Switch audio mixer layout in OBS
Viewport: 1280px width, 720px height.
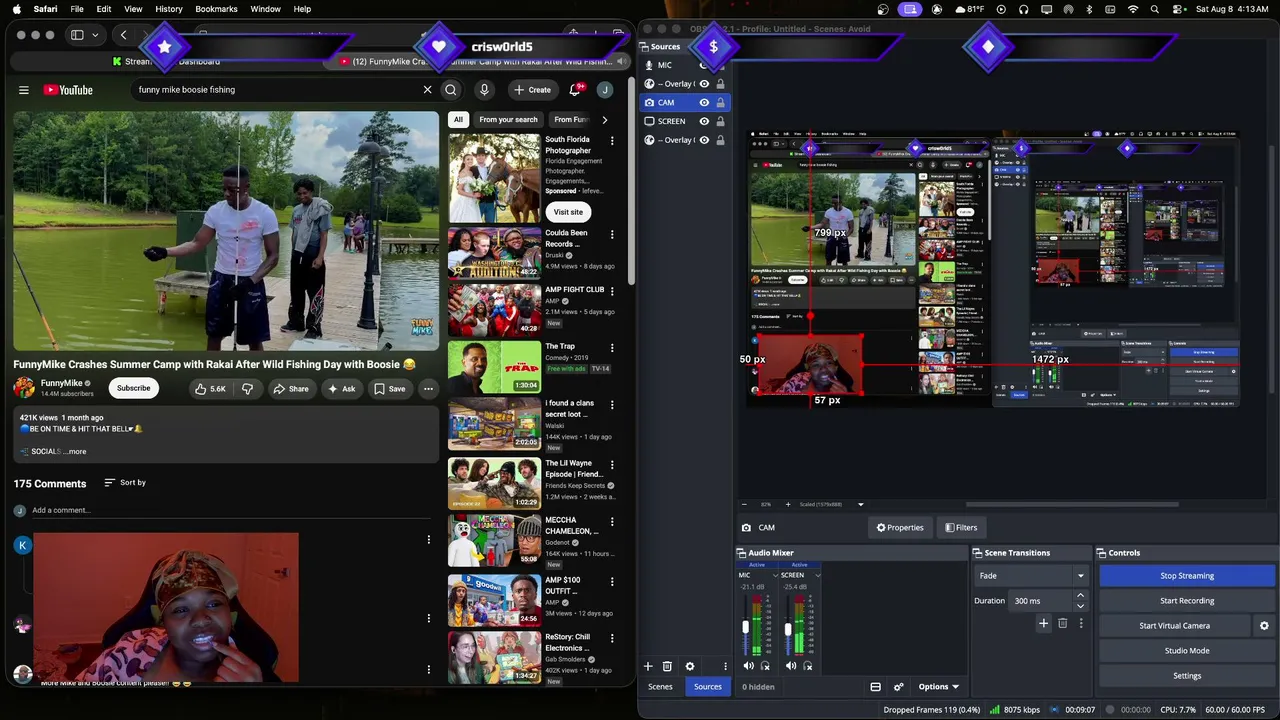[875, 687]
